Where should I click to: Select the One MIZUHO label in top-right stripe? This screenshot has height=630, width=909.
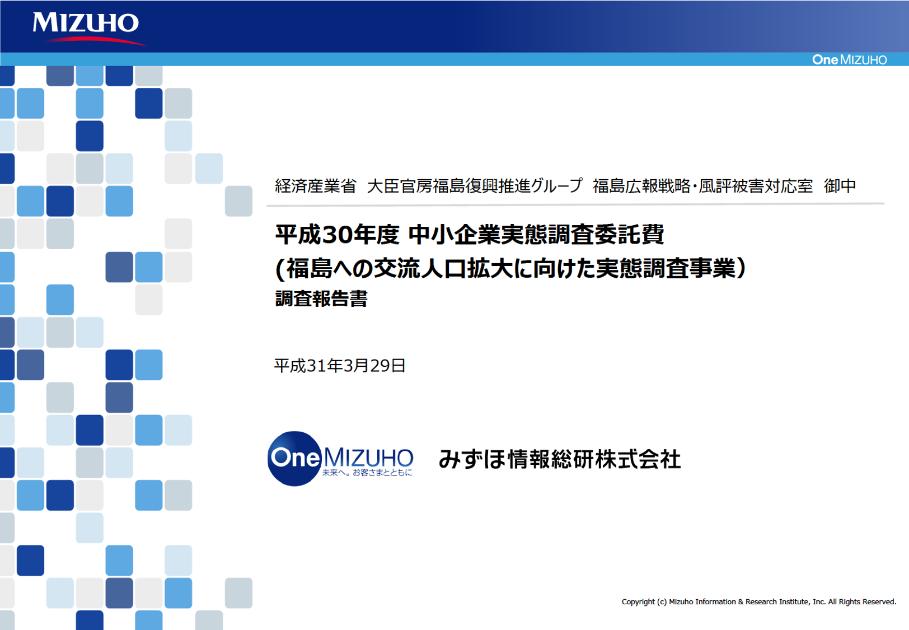point(849,60)
